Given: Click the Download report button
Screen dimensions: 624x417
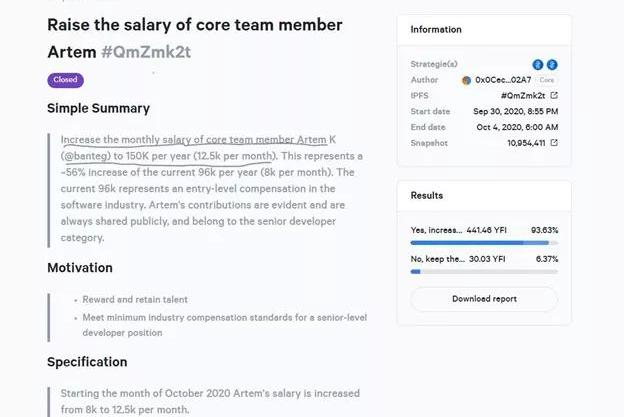Looking at the screenshot, I should [x=484, y=299].
